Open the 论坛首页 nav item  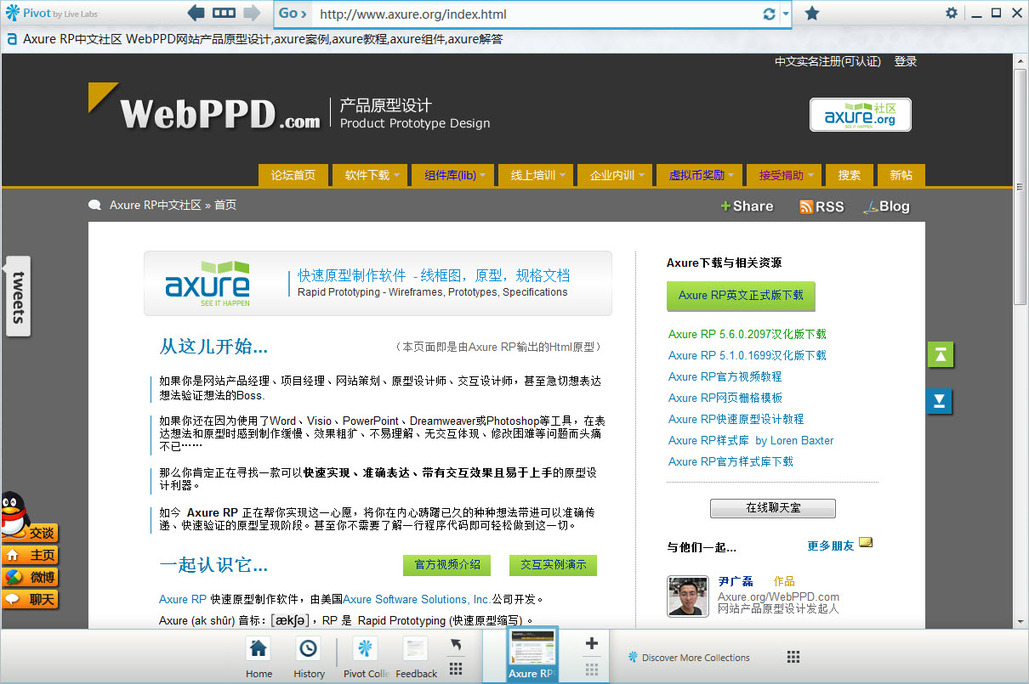[x=293, y=175]
